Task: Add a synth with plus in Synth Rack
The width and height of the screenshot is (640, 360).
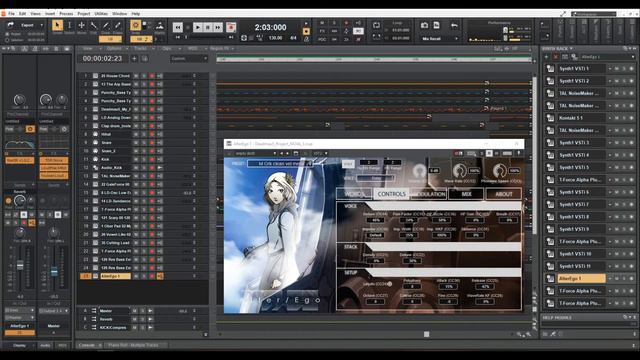Action: pos(547,57)
